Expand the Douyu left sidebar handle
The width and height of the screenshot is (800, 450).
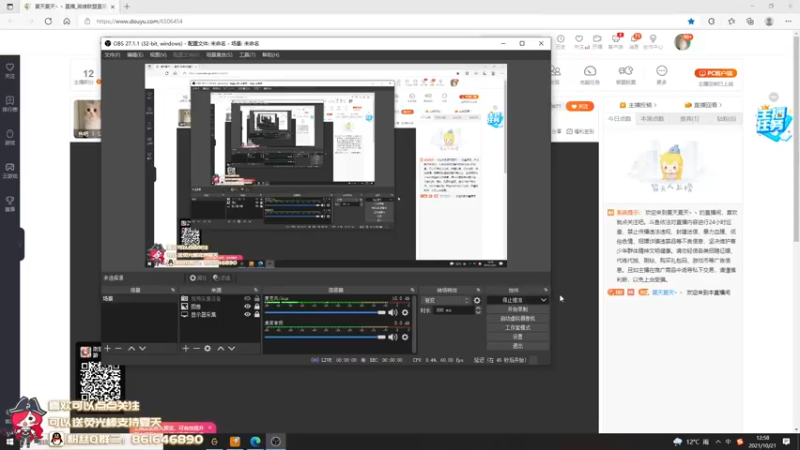click(x=21, y=245)
